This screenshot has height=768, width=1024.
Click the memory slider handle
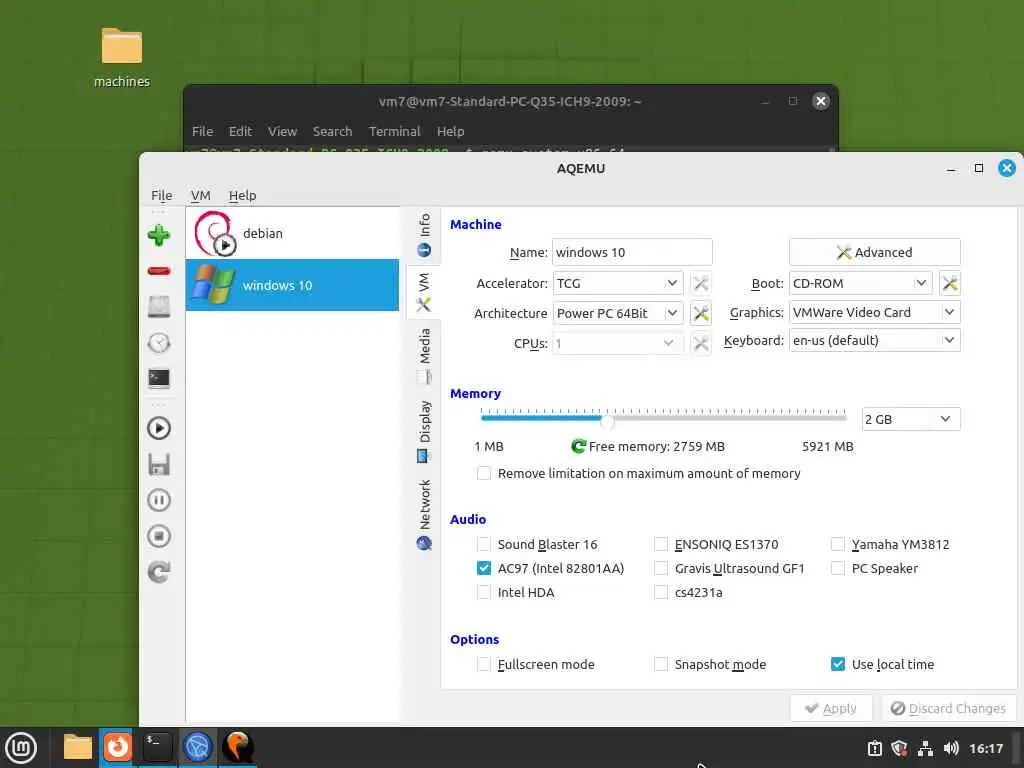point(607,421)
